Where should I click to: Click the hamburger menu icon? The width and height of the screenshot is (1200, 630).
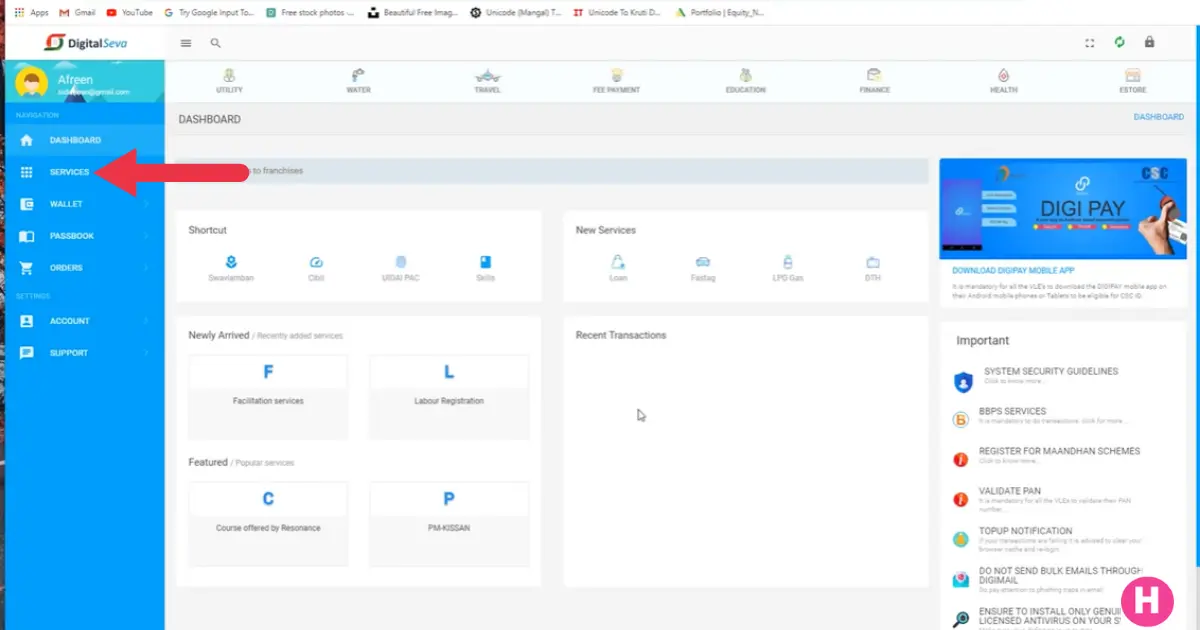(x=185, y=43)
